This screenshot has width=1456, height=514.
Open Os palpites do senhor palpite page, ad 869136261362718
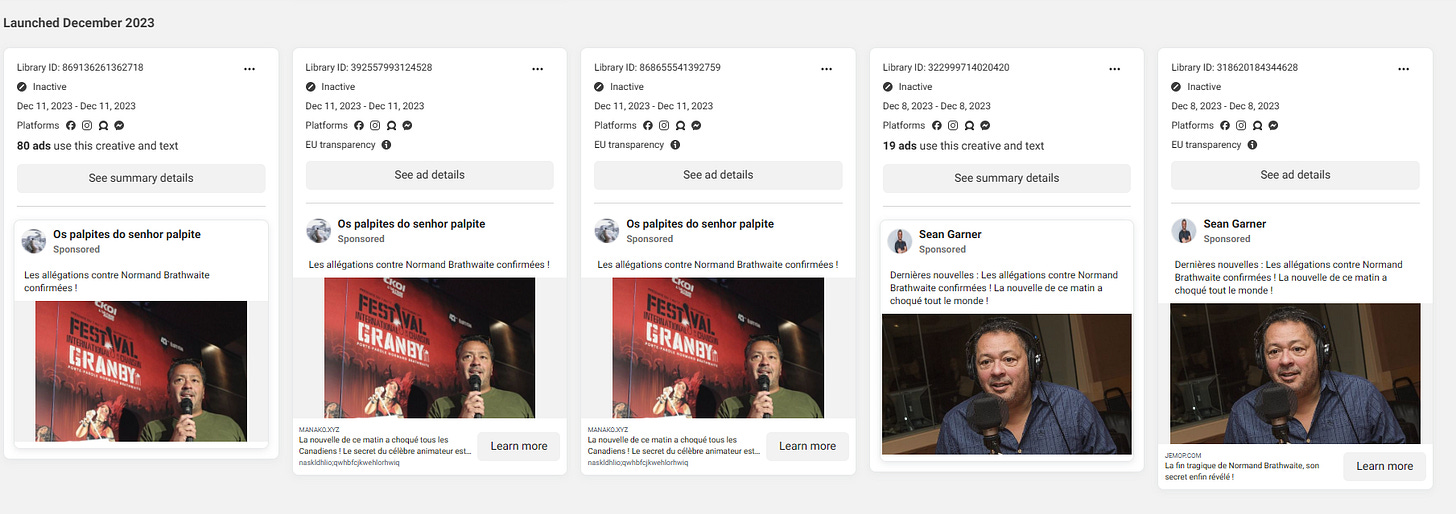coord(127,234)
